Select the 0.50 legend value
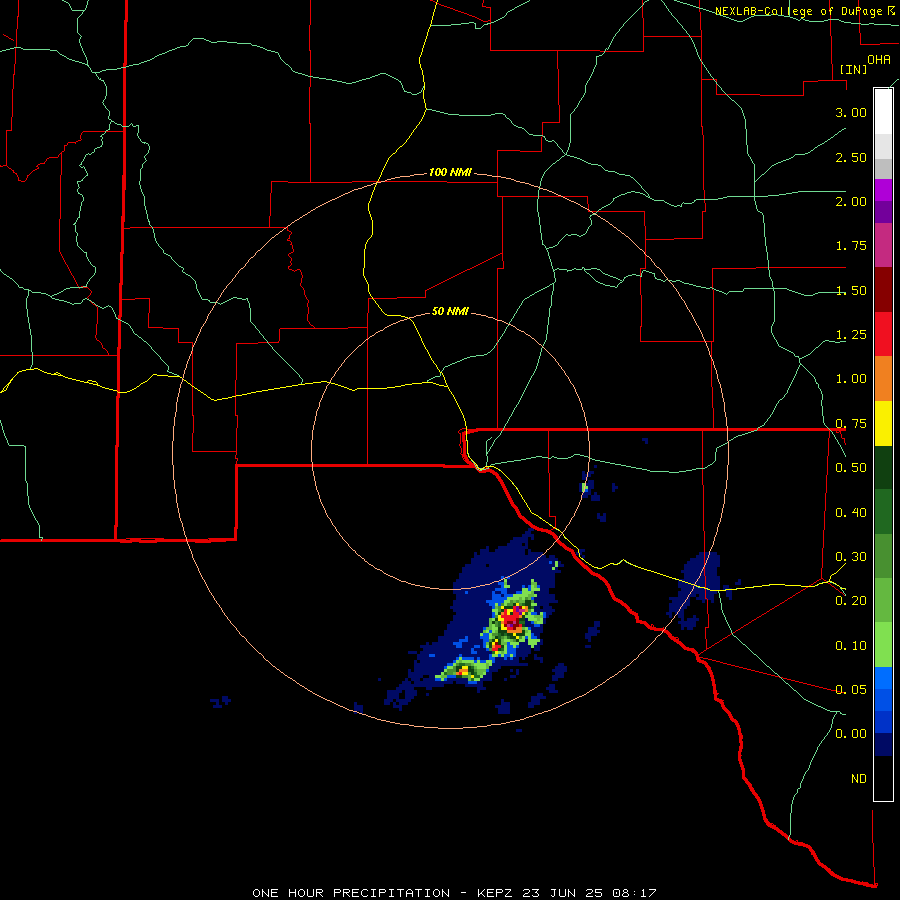This screenshot has width=900, height=900. pyautogui.click(x=851, y=468)
